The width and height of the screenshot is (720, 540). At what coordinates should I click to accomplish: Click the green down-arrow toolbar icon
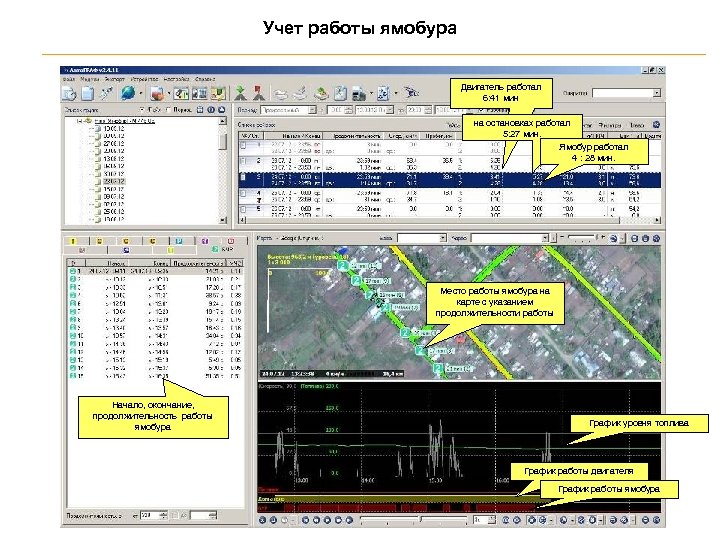[240, 93]
